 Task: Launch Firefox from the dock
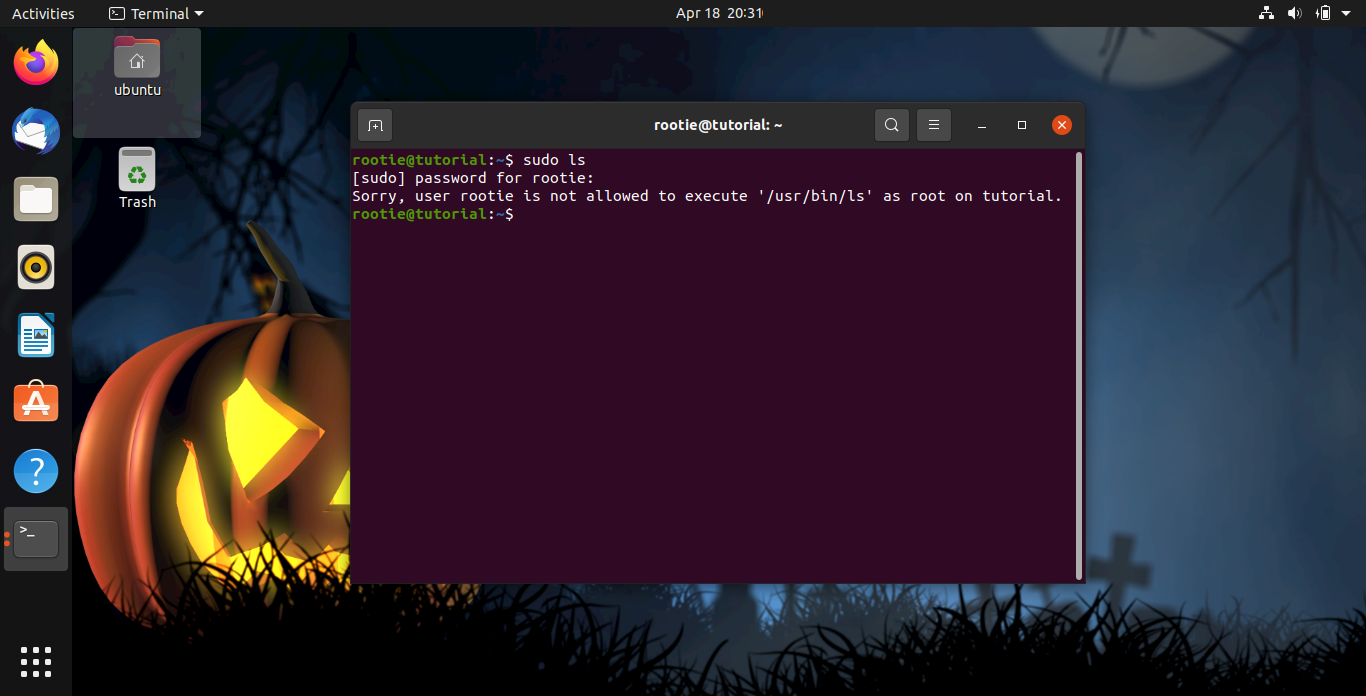[x=35, y=62]
